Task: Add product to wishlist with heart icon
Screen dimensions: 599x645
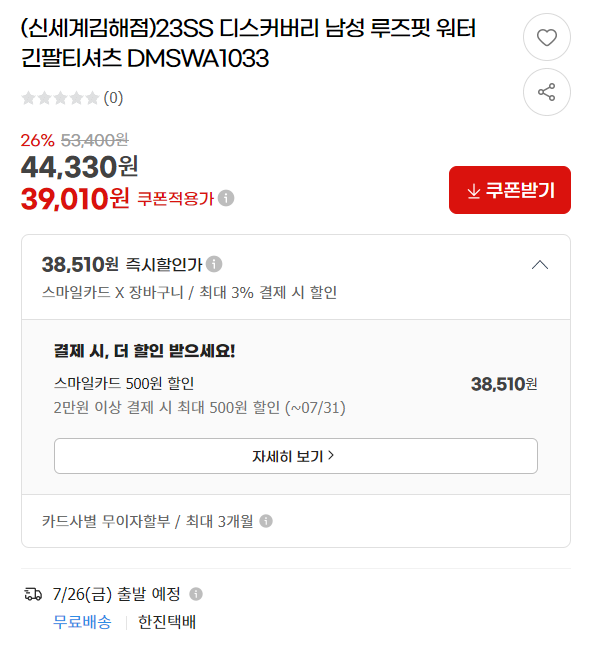Action: 546,37
